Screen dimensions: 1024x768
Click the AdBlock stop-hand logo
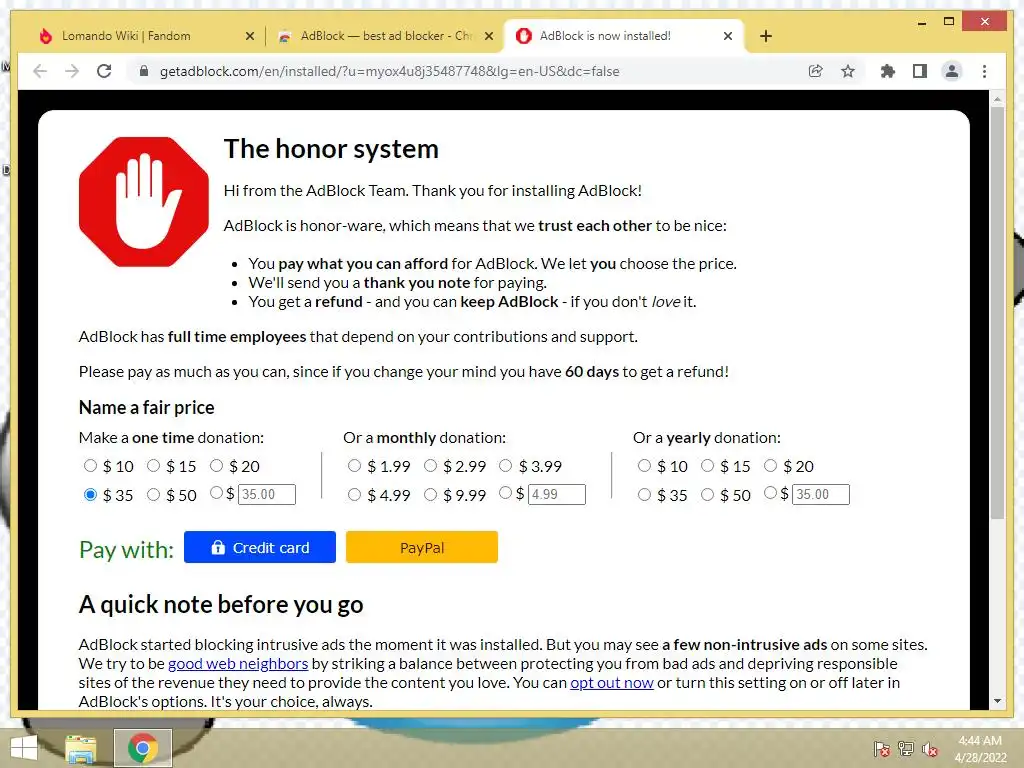(x=144, y=202)
